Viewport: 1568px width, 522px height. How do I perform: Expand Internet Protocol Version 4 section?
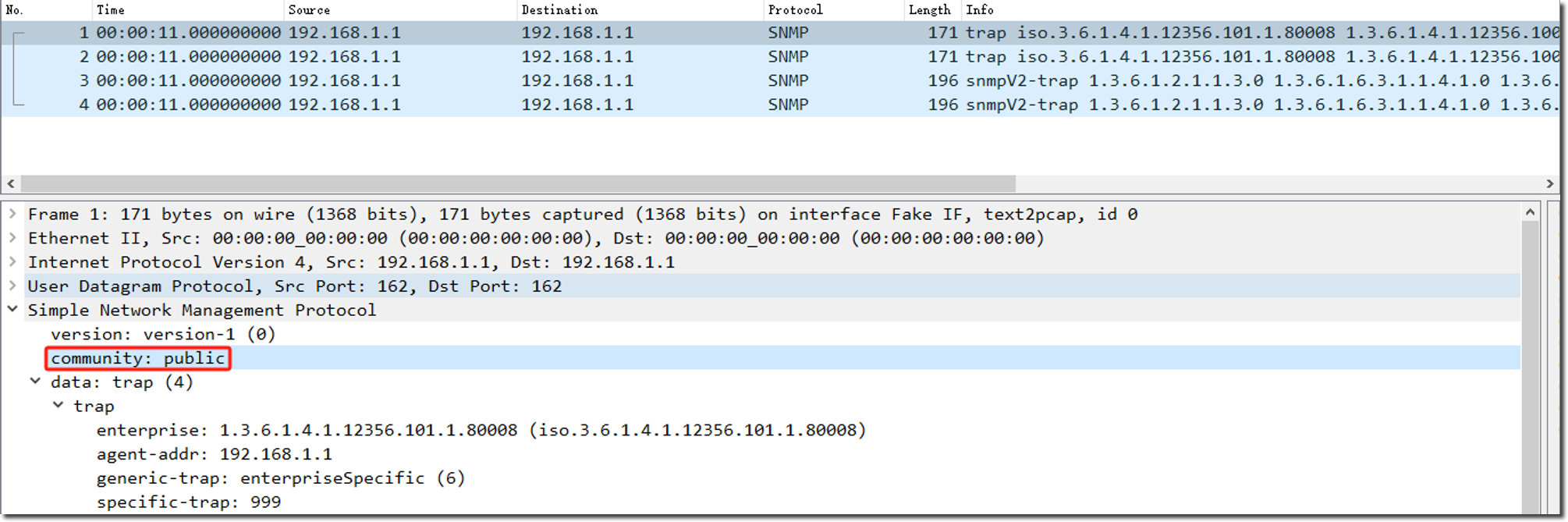click(x=12, y=262)
